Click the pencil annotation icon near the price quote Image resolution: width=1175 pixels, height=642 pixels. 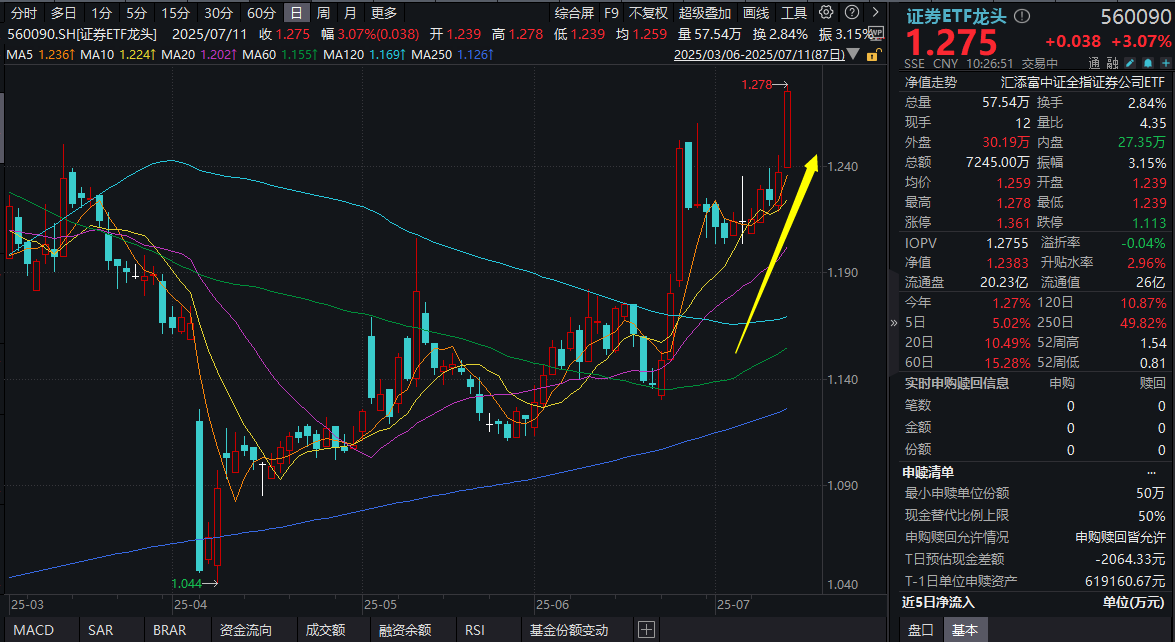(1129, 63)
